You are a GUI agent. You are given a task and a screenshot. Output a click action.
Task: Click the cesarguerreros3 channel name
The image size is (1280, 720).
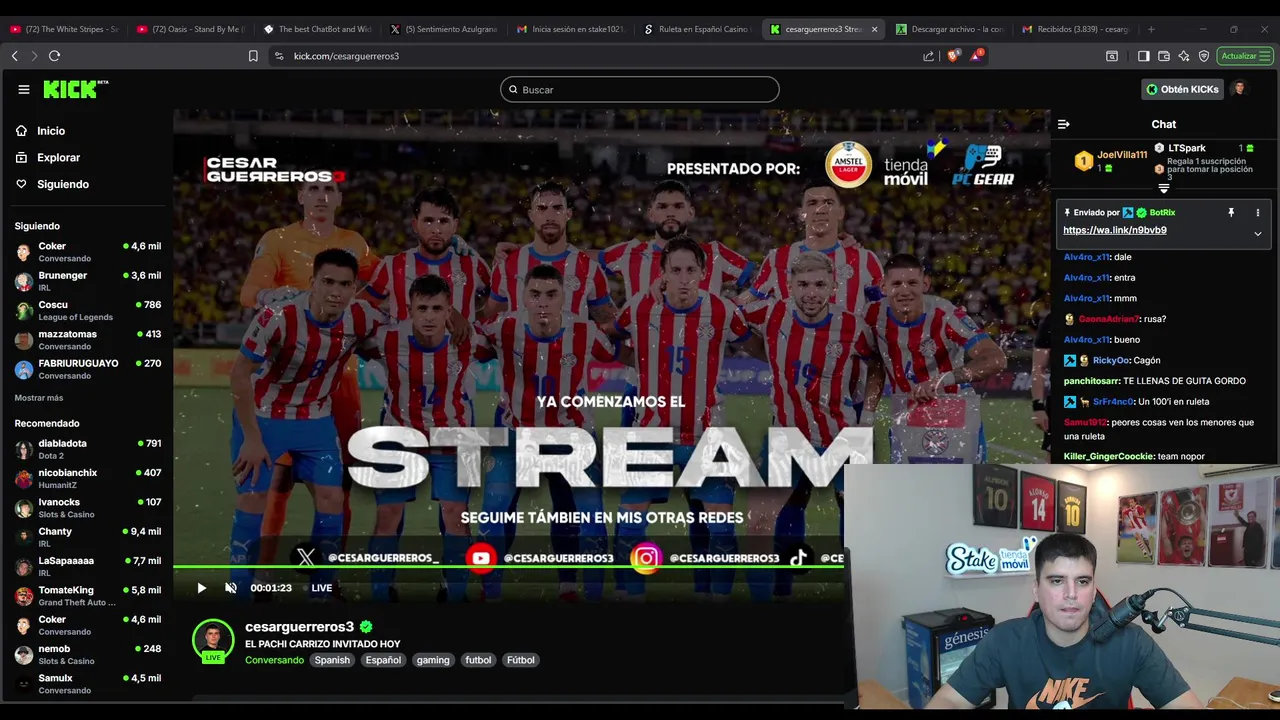(300, 627)
